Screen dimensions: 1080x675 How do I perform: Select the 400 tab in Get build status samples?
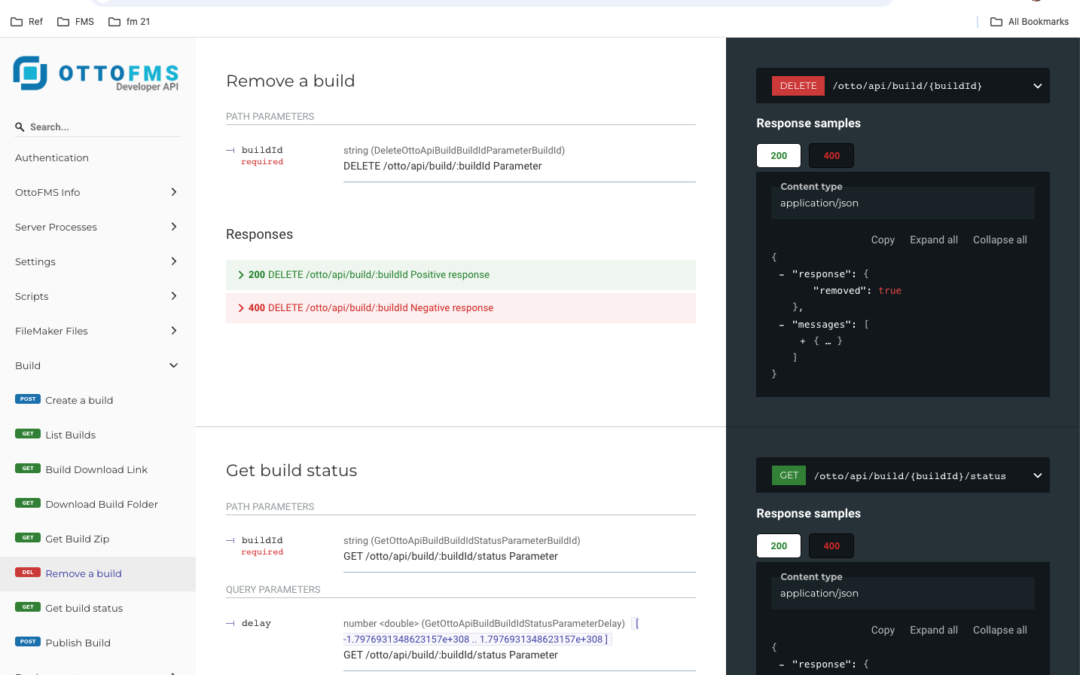(x=831, y=546)
